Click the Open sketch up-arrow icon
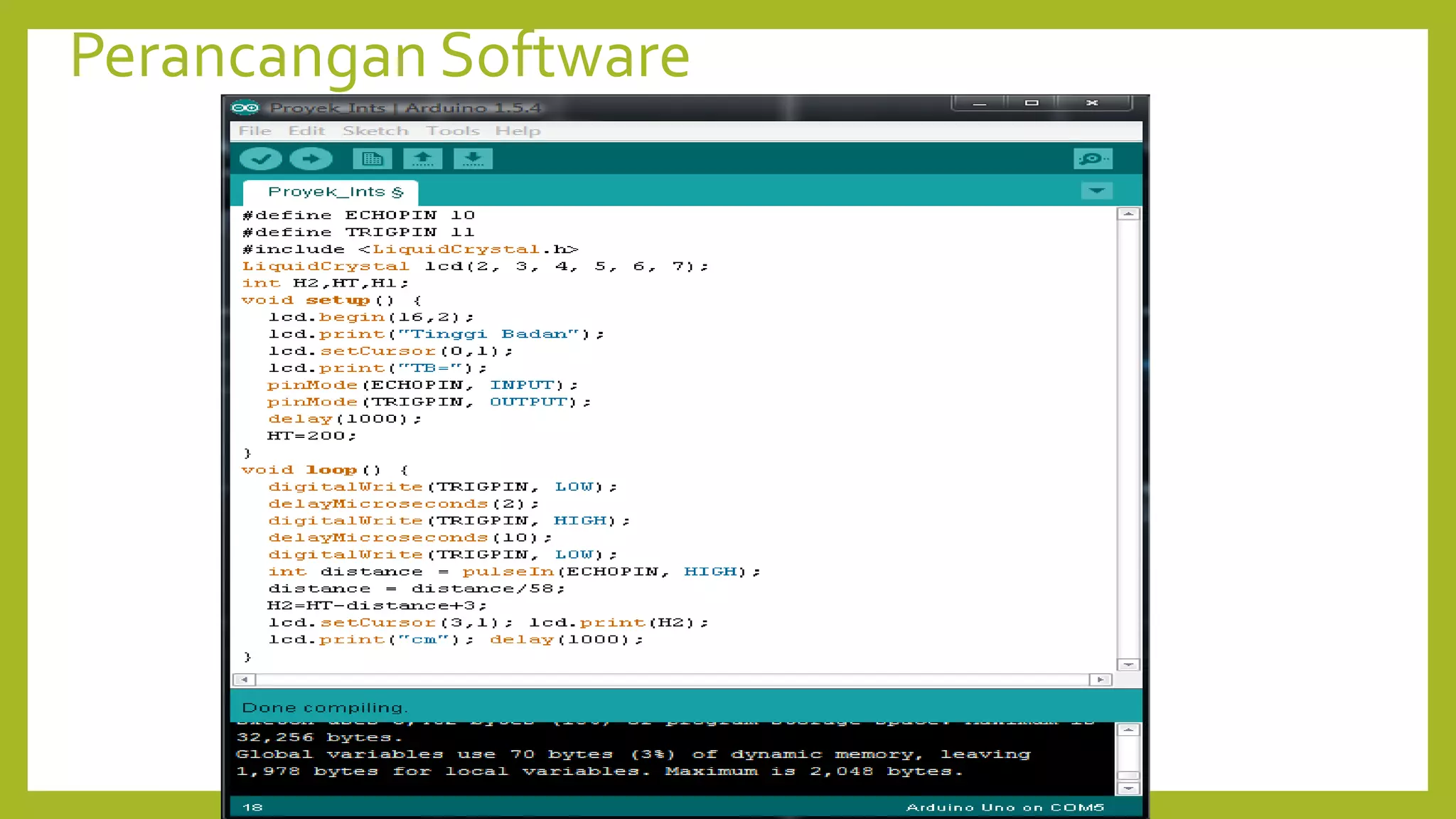This screenshot has height=819, width=1456. click(x=422, y=159)
